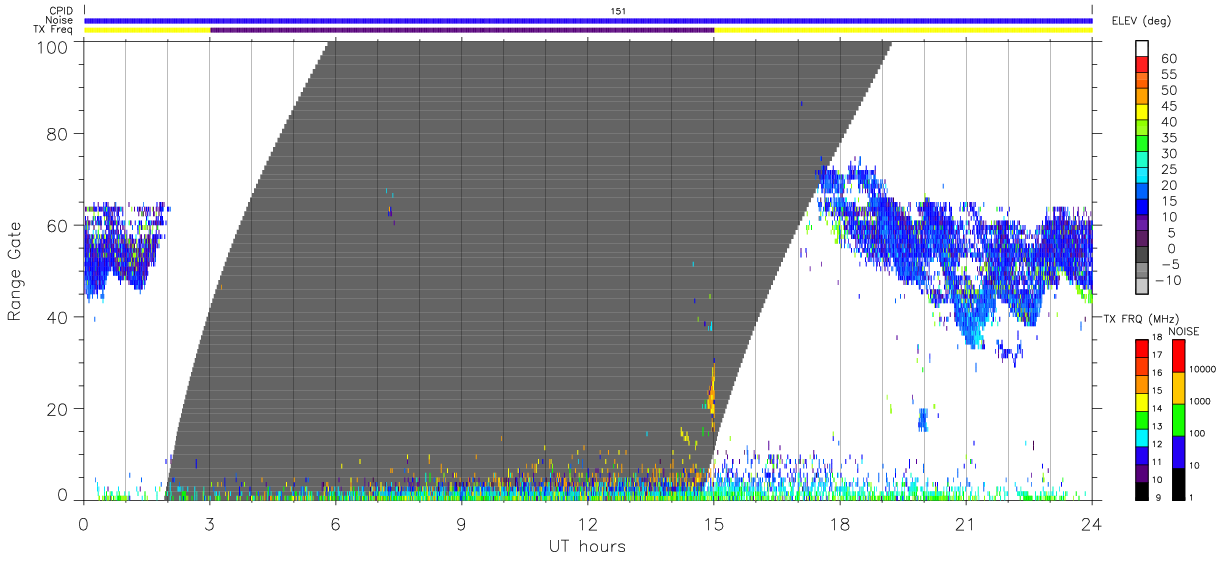1228x567 pixels.
Task: Pick the white top segment of the ELEV colorbar
Action: tap(1142, 48)
